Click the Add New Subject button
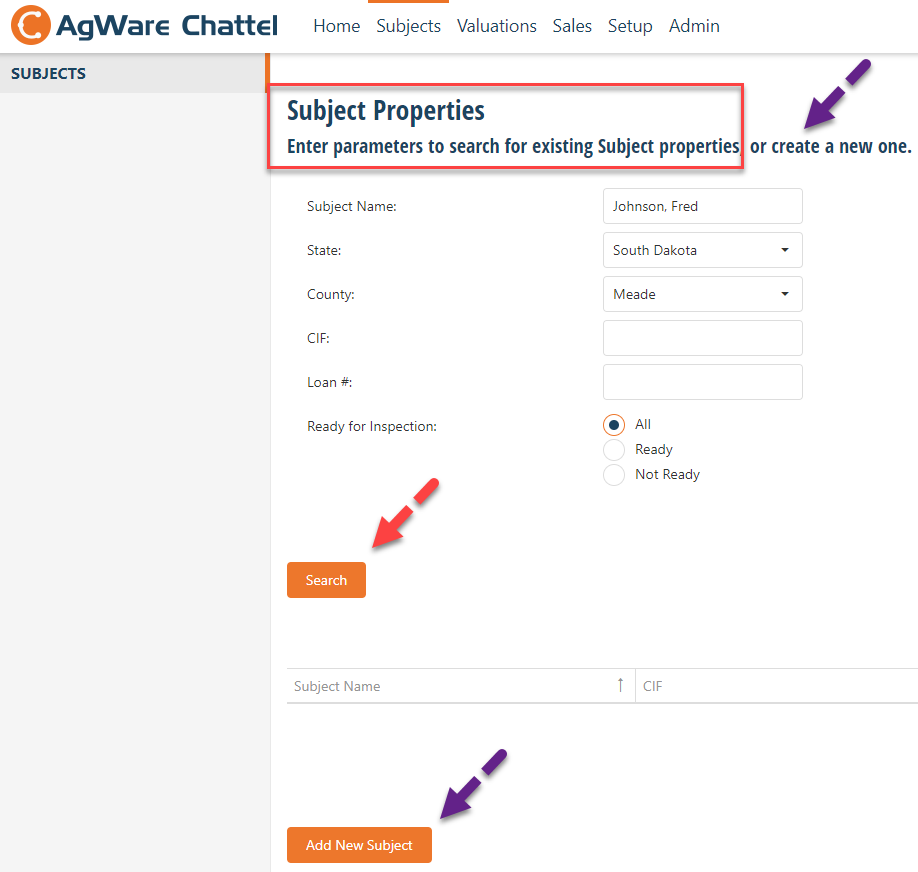Image resolution: width=918 pixels, height=872 pixels. pos(359,844)
